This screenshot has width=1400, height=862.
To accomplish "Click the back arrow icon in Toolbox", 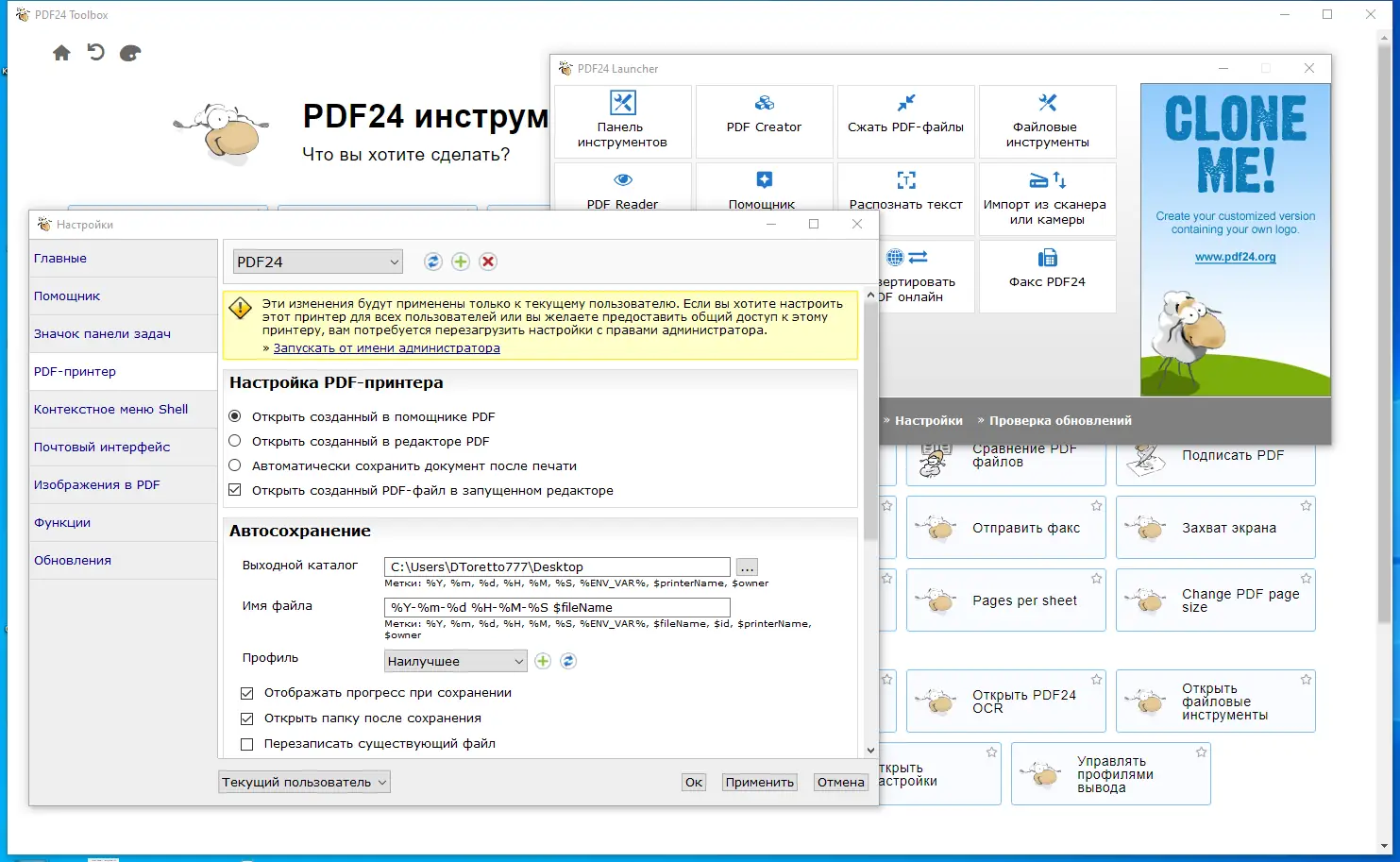I will click(x=95, y=52).
